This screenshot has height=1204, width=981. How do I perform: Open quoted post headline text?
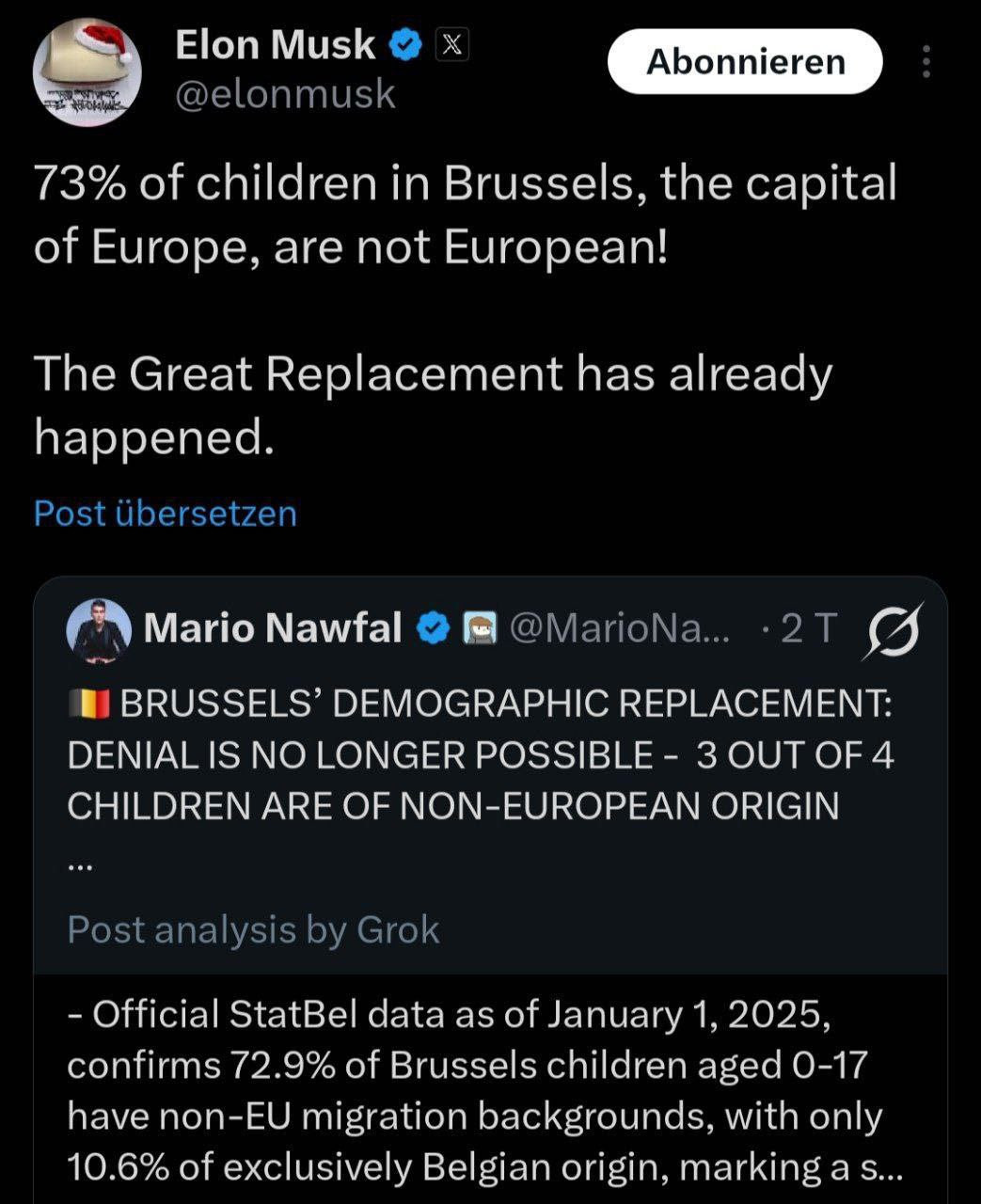click(480, 755)
